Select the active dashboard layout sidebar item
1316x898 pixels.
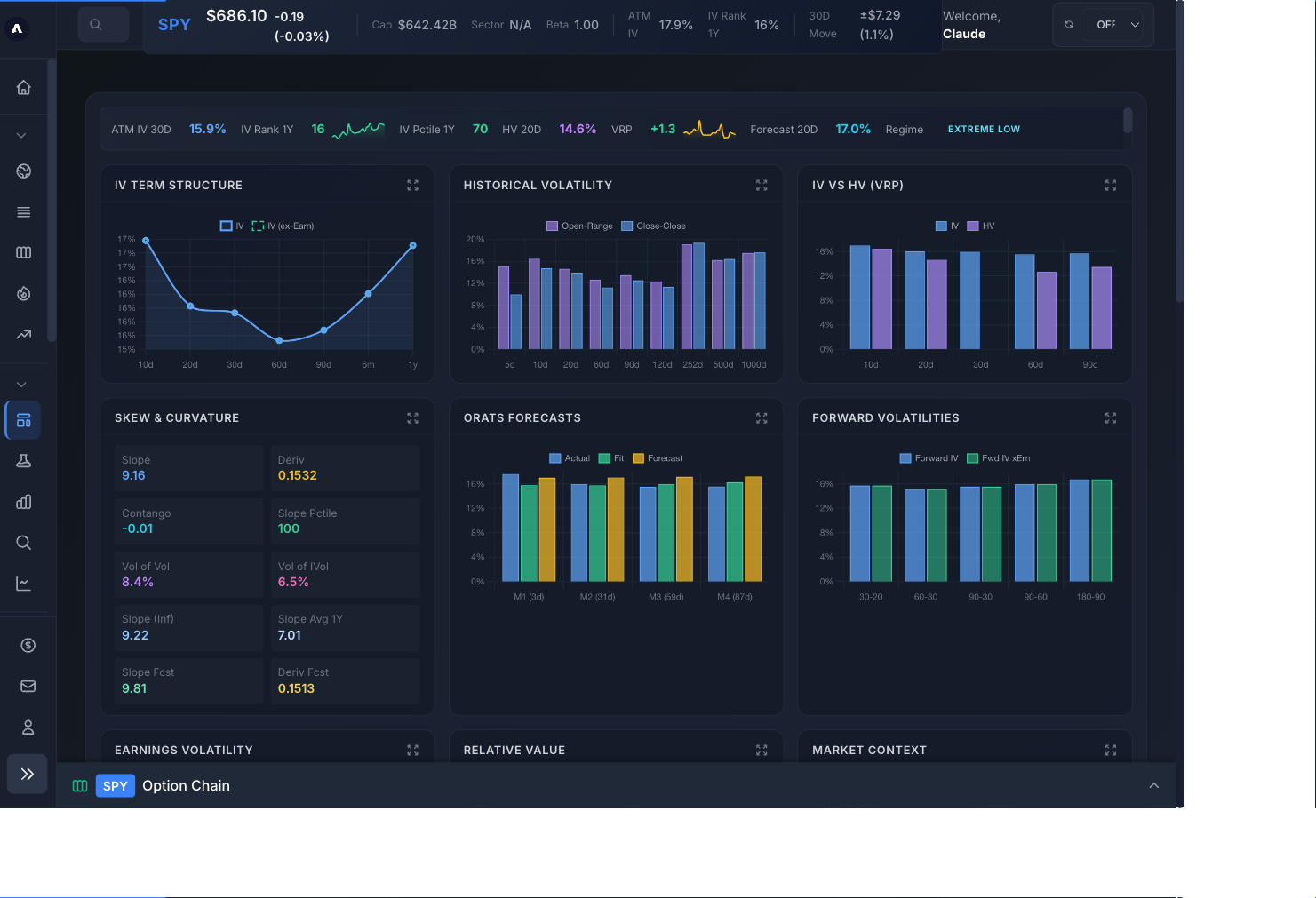coord(24,420)
